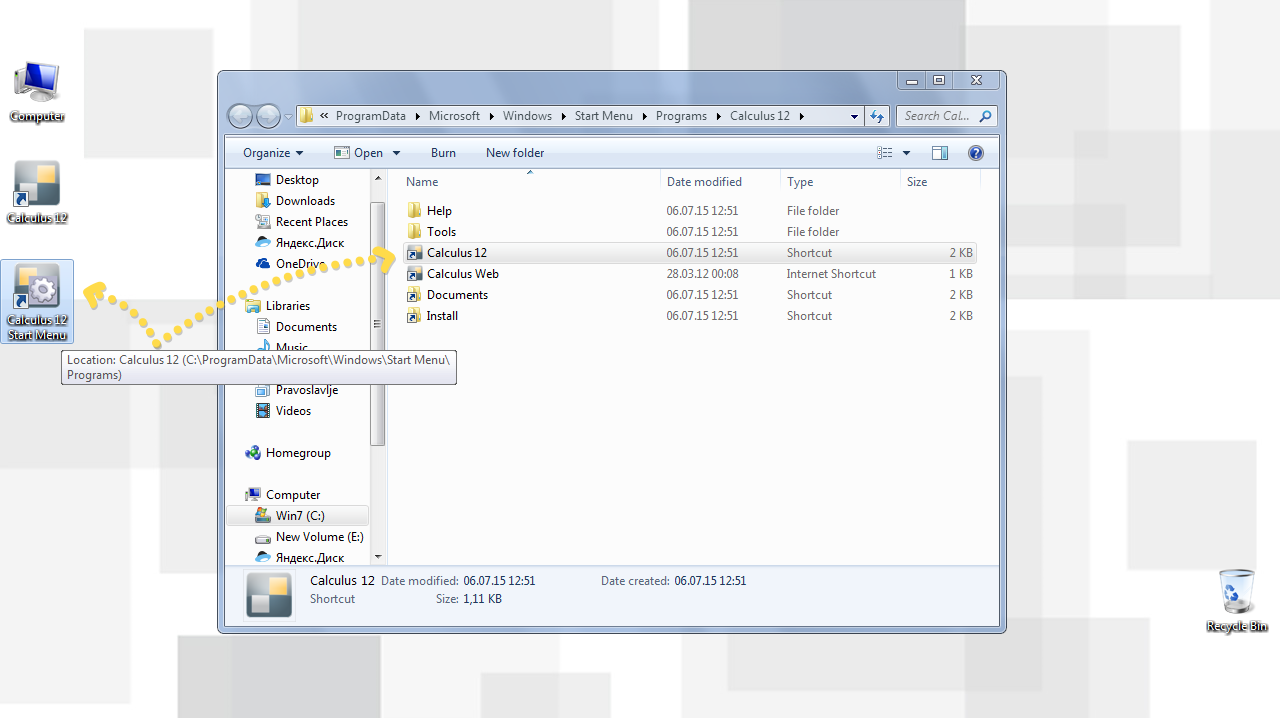This screenshot has height=718, width=1280.
Task: Select the Calculus 12 file name
Action: coord(457,253)
